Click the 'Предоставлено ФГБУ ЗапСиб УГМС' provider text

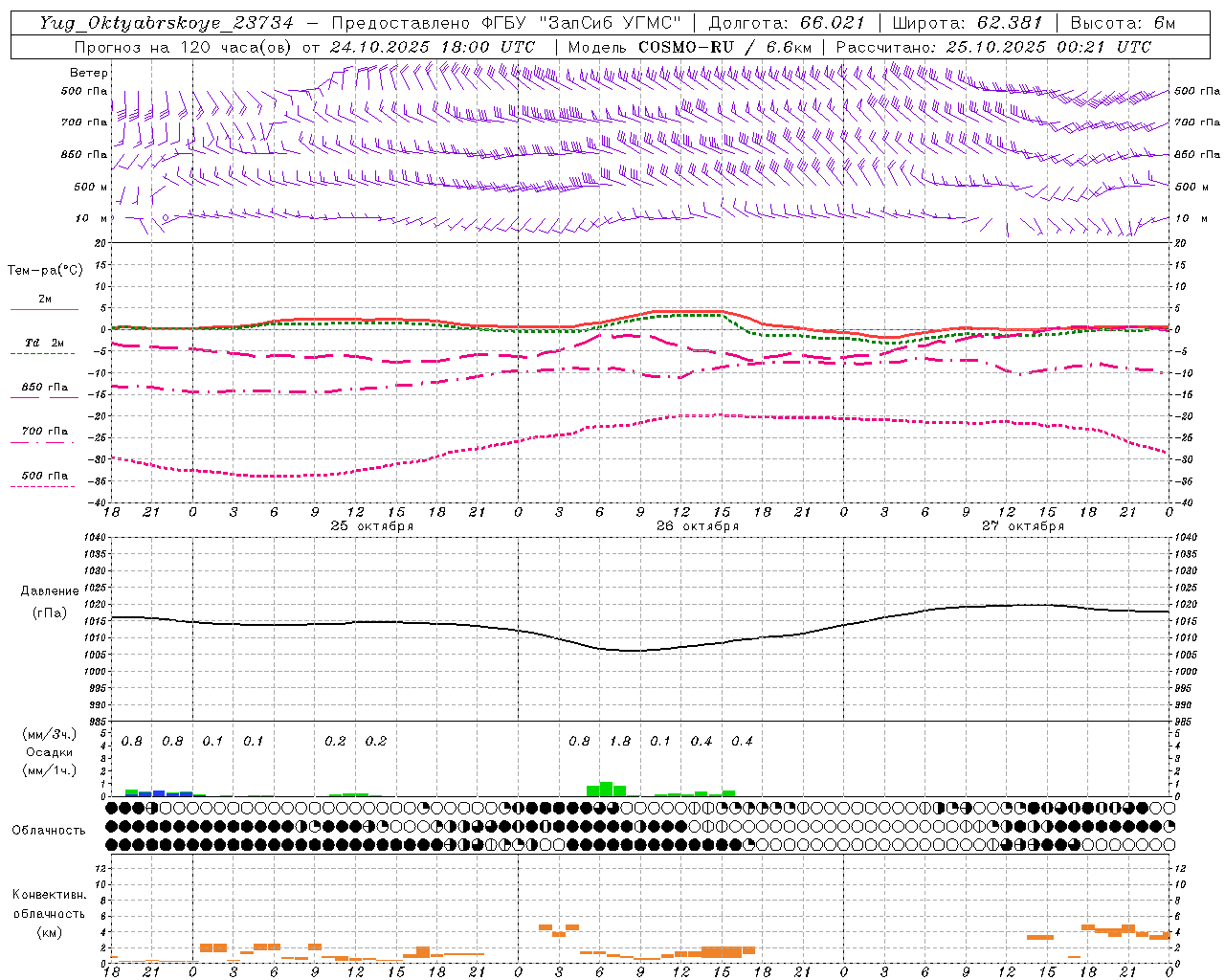[505, 23]
